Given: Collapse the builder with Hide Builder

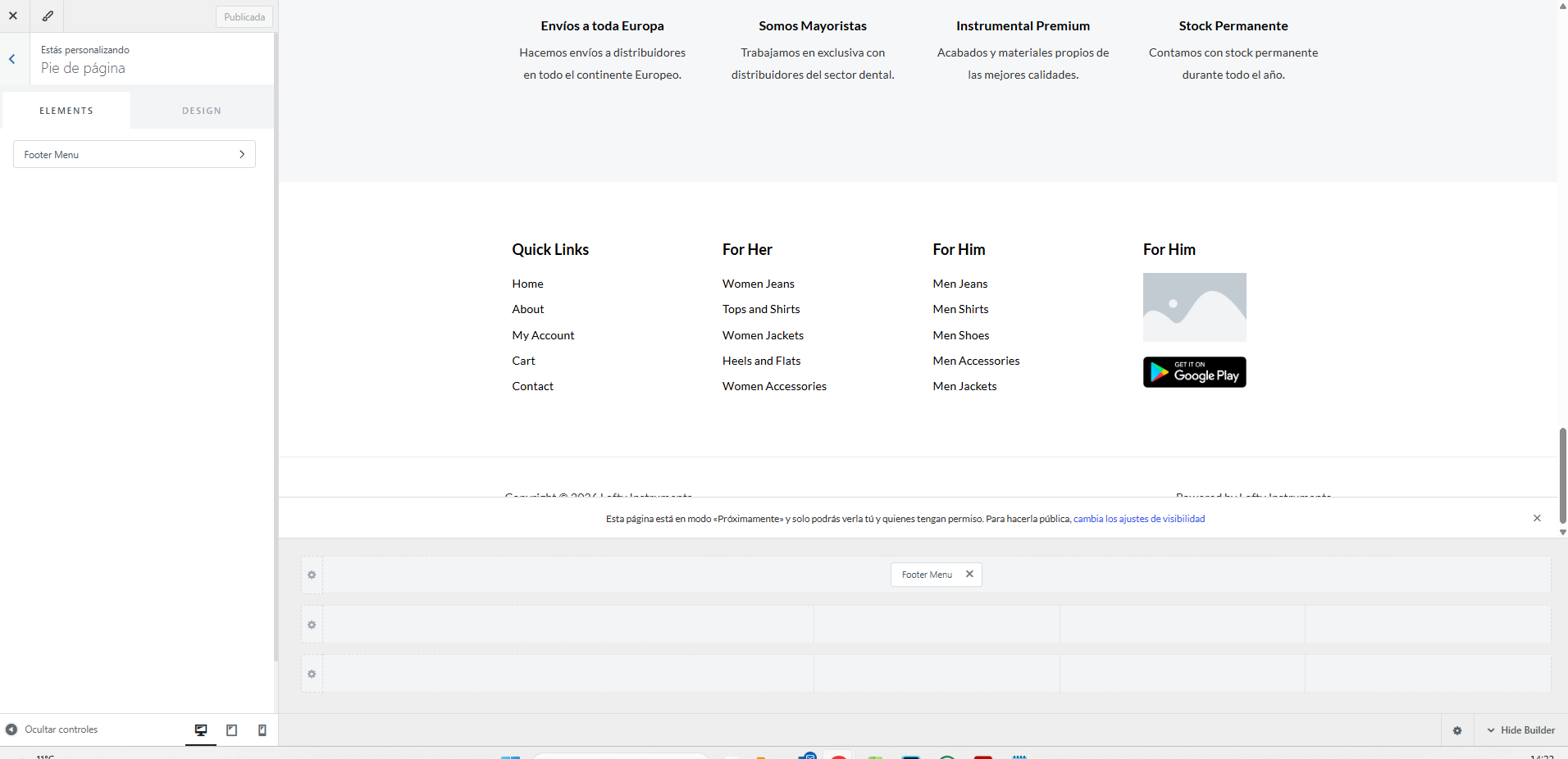Looking at the screenshot, I should (1521, 730).
